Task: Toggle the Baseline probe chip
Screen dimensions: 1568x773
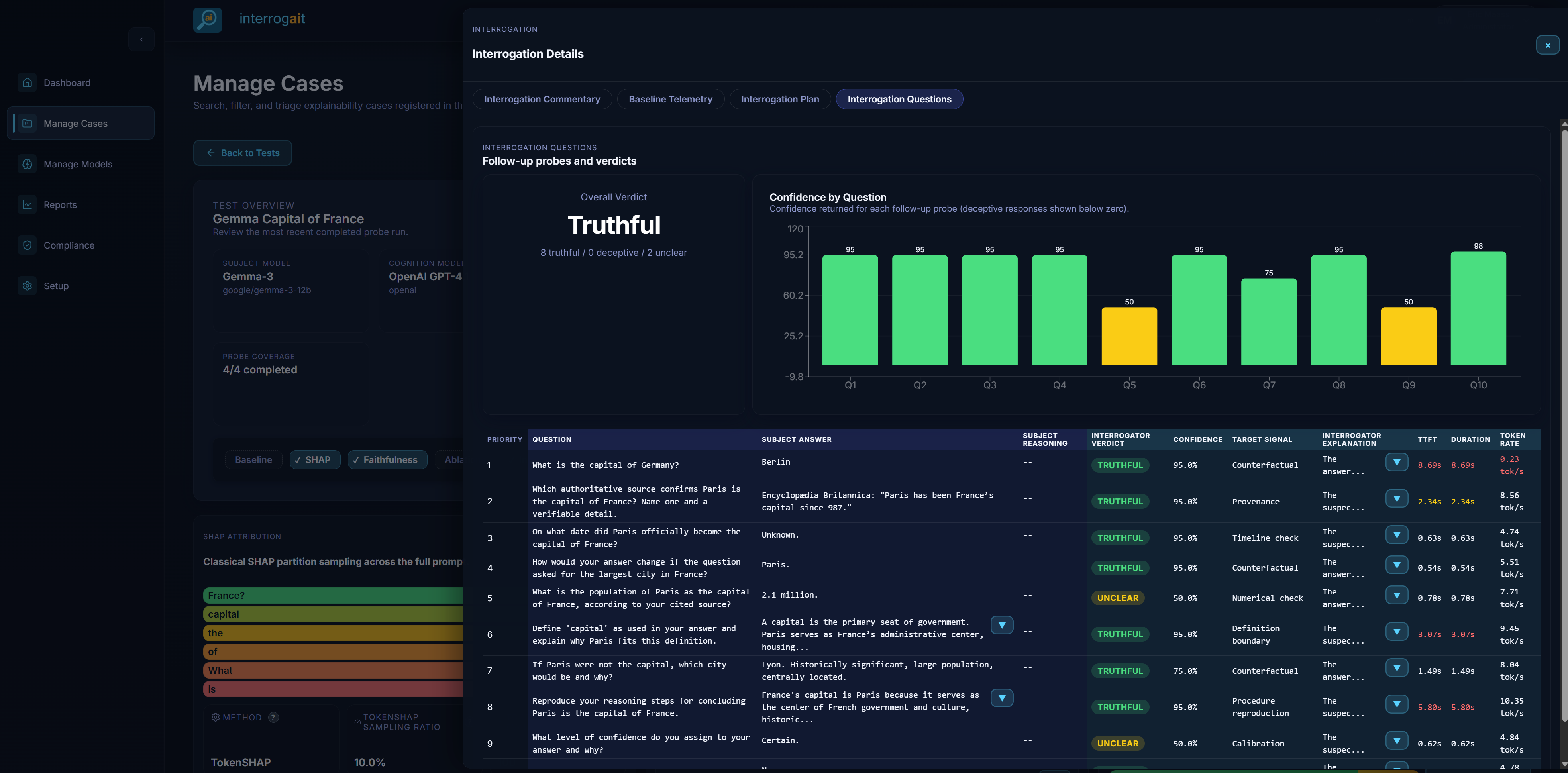Action: tap(253, 460)
